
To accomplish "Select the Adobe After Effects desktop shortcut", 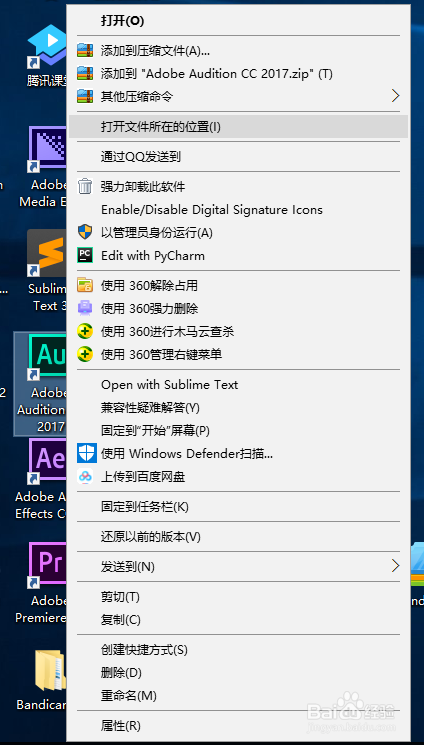I will coord(42,479).
